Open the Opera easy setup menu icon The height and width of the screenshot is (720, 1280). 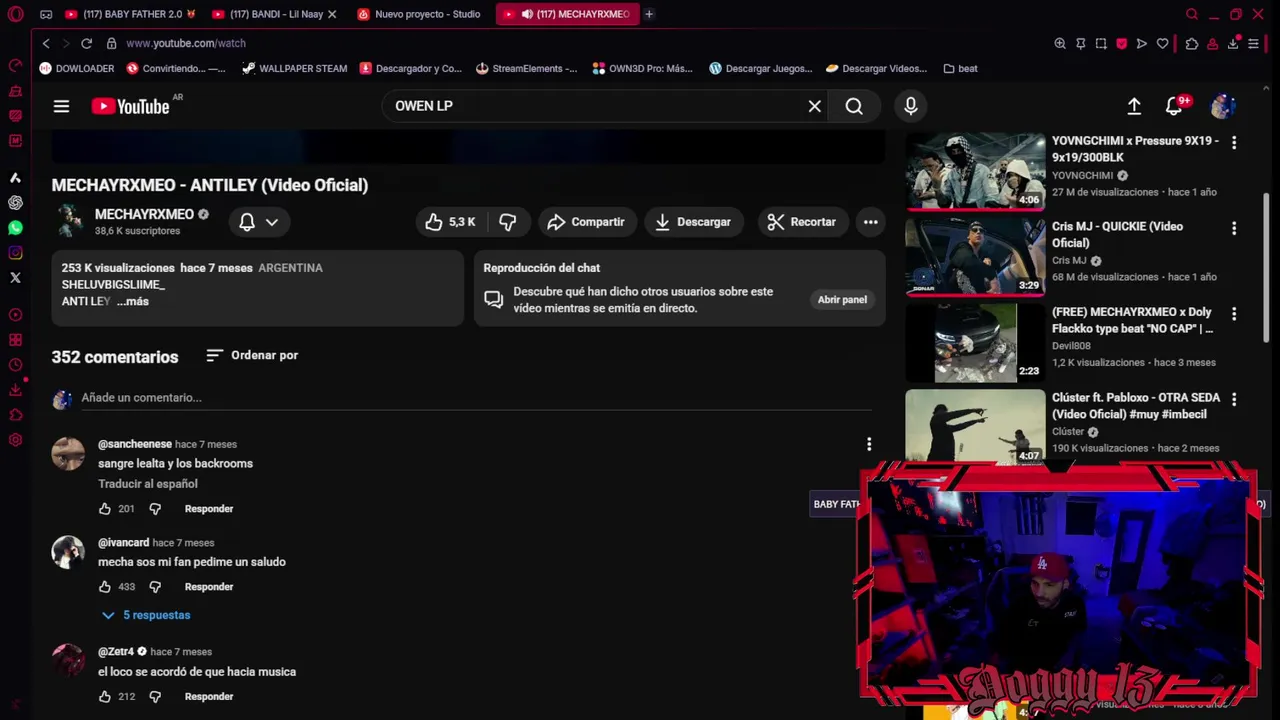[x=1253, y=44]
